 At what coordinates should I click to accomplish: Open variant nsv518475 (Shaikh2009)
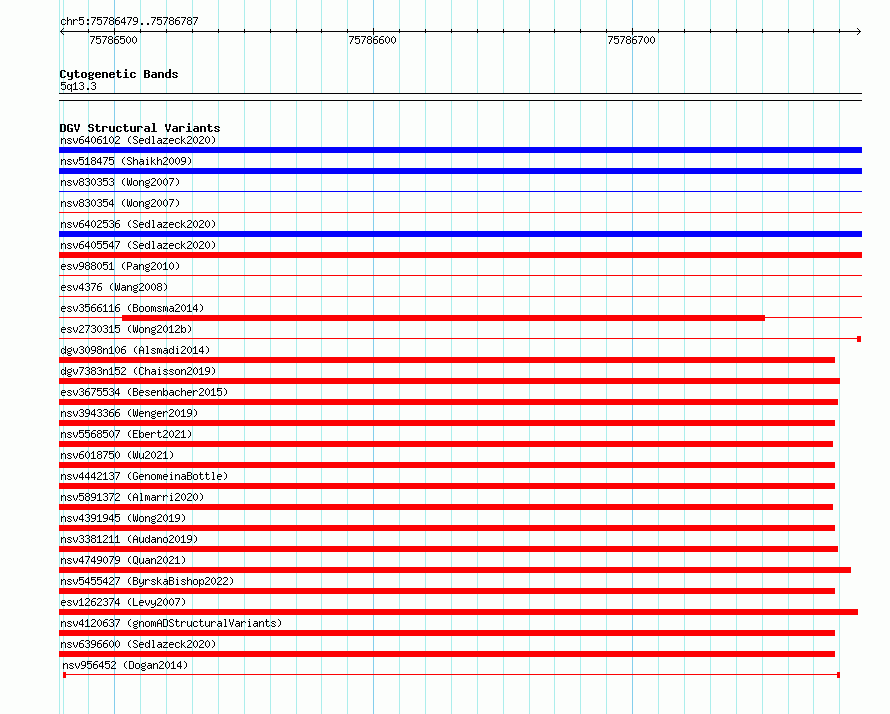coord(126,161)
